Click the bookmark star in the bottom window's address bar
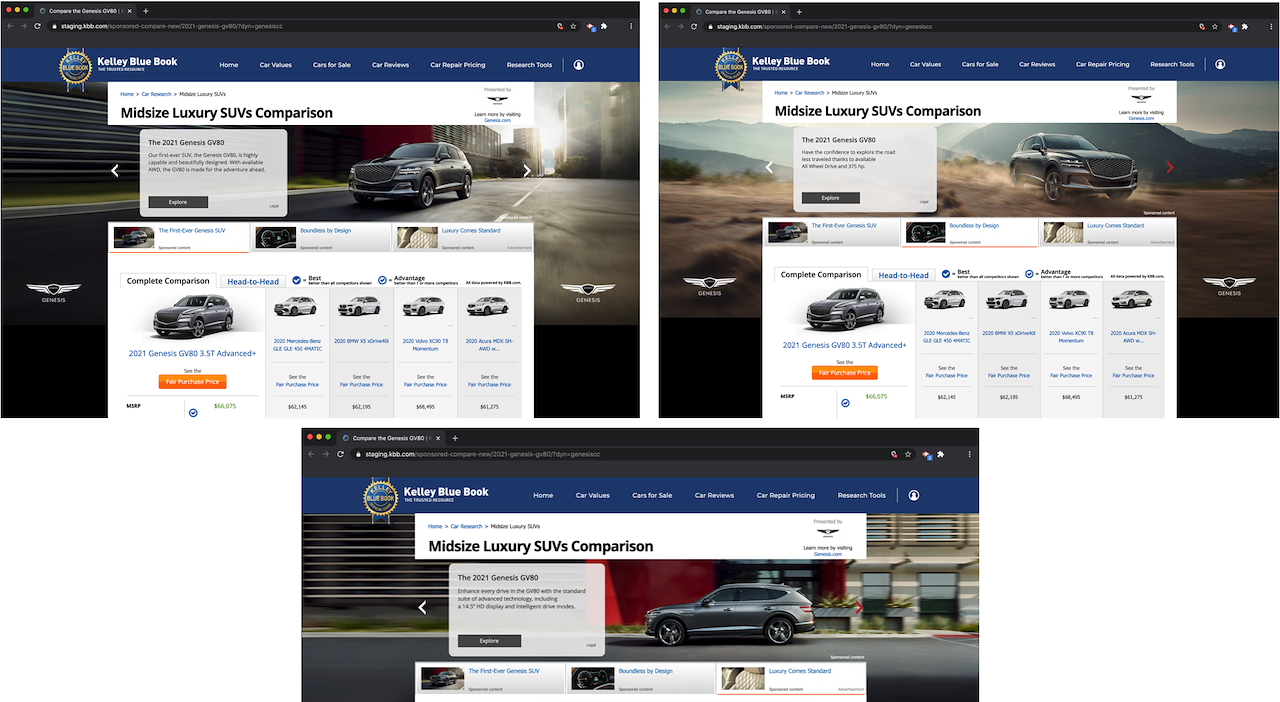1280x702 pixels. pos(908,454)
